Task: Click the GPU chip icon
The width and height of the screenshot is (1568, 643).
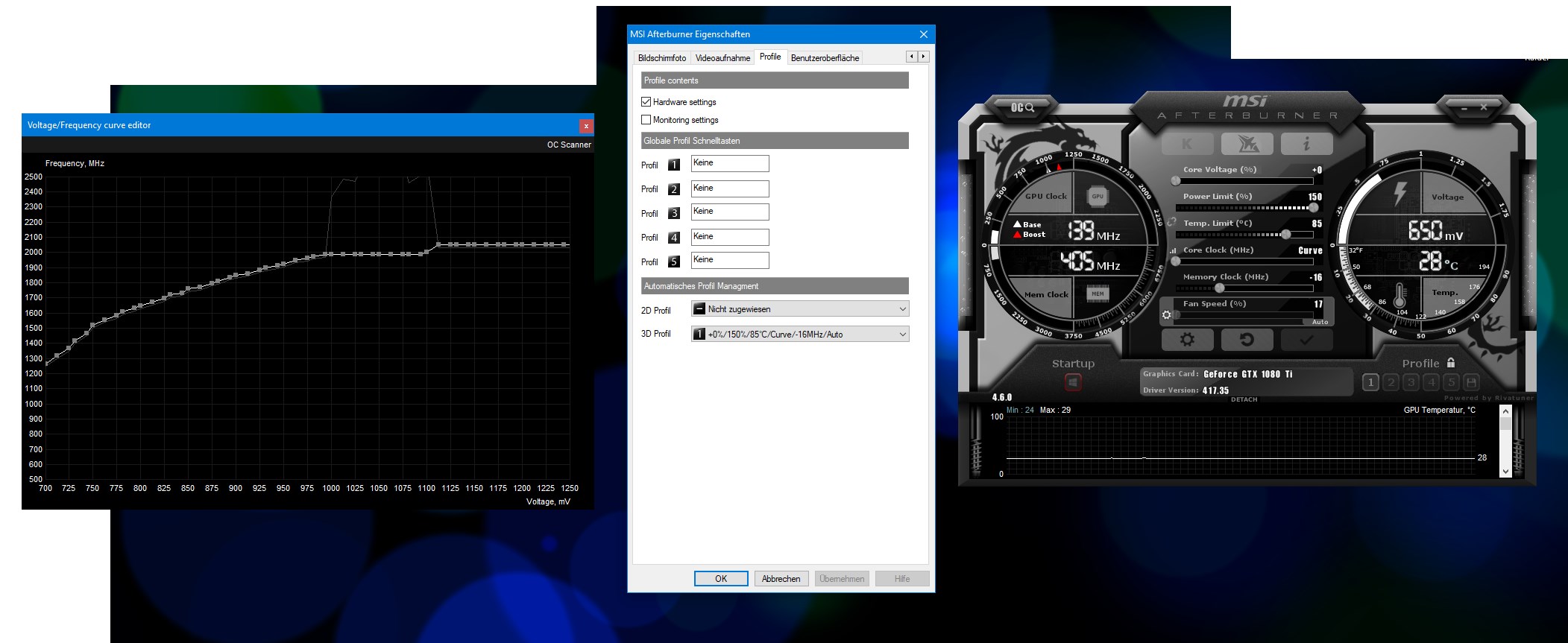Action: (x=1097, y=197)
